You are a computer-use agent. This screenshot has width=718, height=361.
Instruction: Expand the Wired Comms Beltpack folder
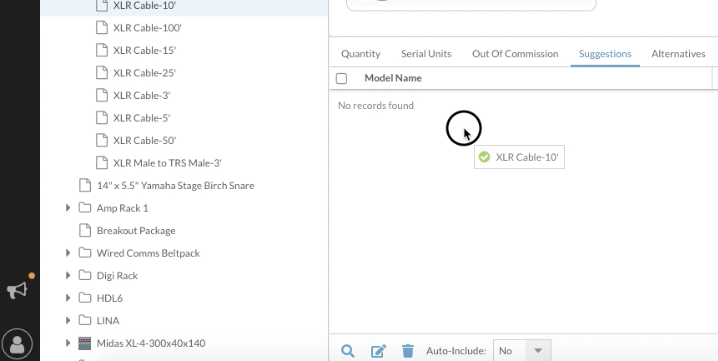(x=68, y=253)
